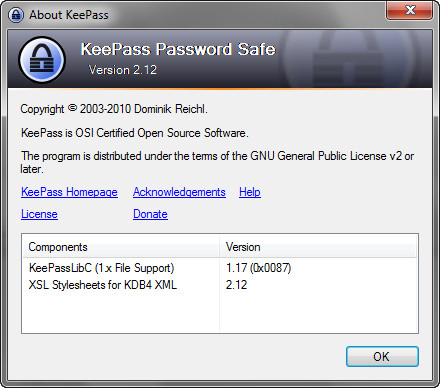440x388 pixels.
Task: View the License link
Action: (x=39, y=214)
